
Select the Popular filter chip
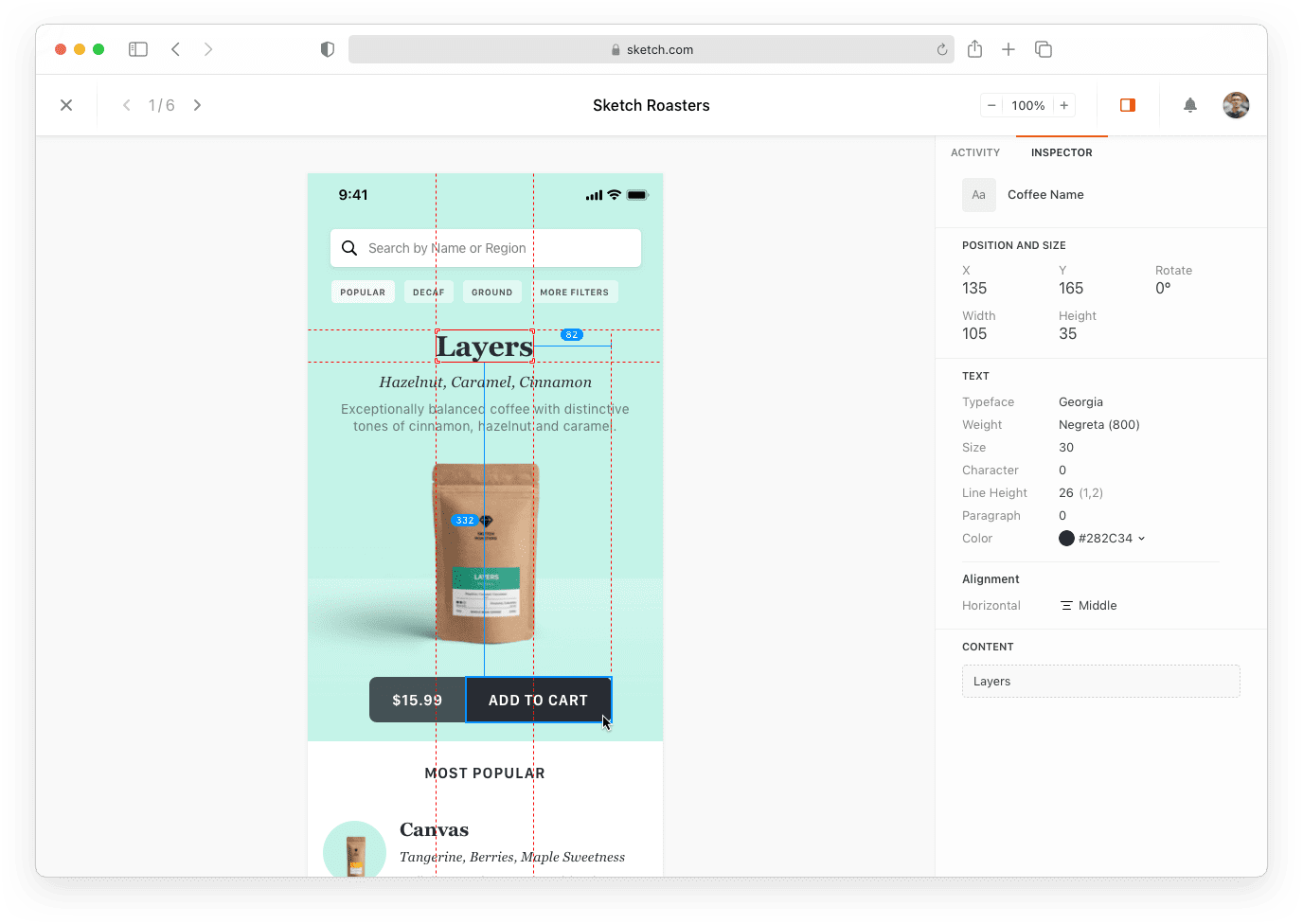point(363,293)
